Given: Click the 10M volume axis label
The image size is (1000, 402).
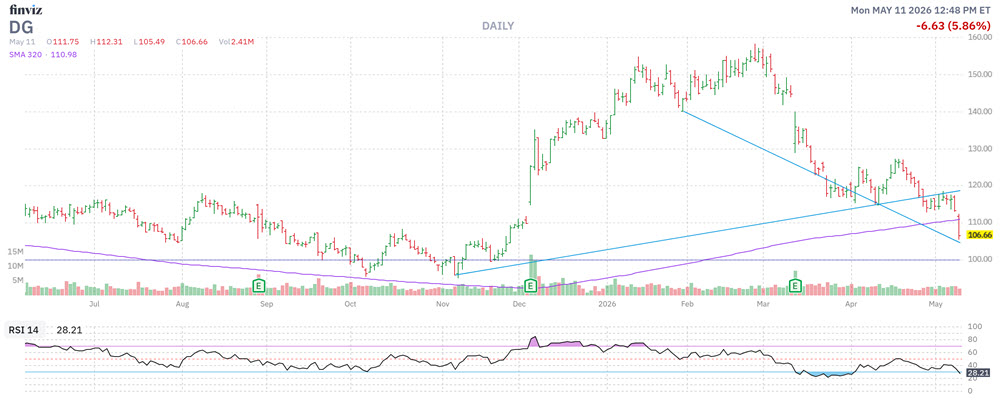Looking at the screenshot, I should 17,265.
